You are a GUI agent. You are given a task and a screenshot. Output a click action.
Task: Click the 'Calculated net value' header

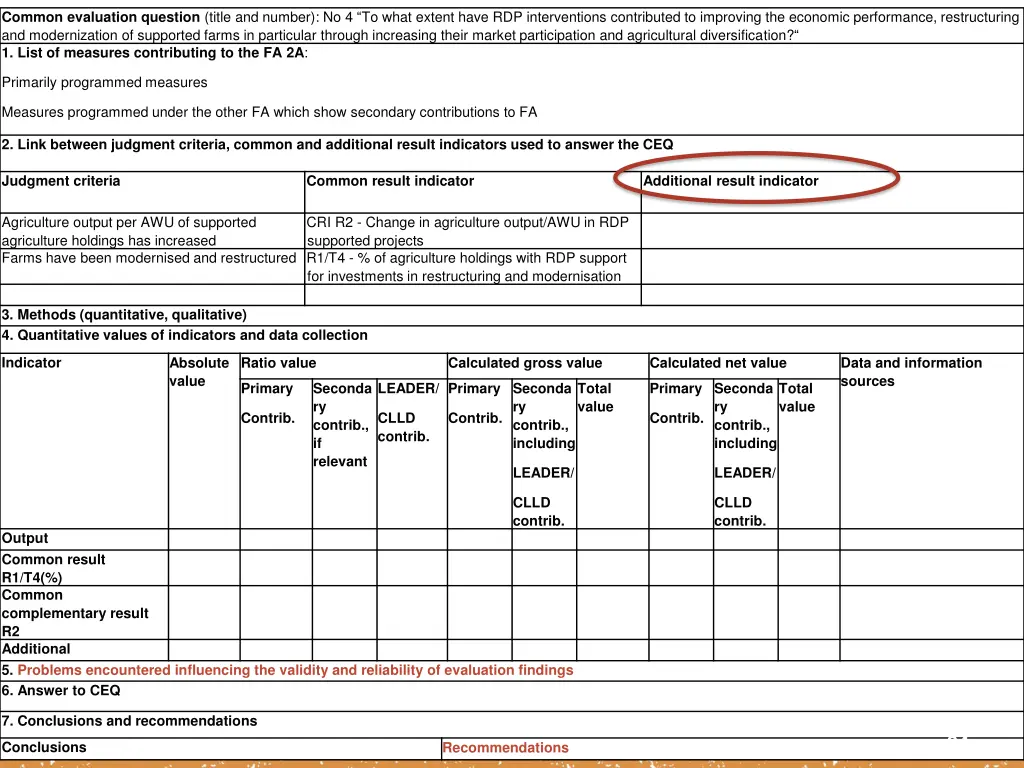[x=718, y=363]
